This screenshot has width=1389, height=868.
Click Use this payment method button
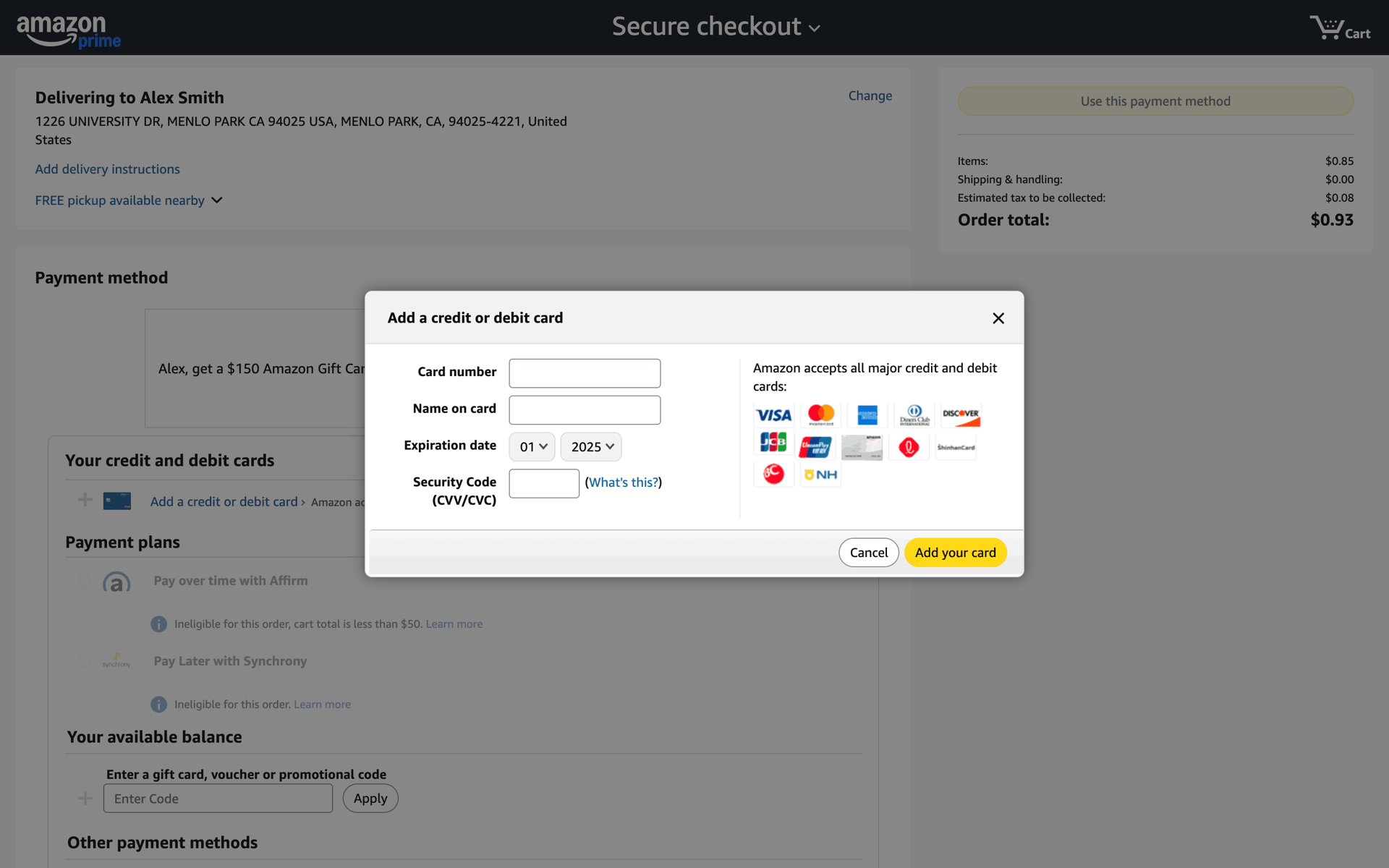(1155, 101)
